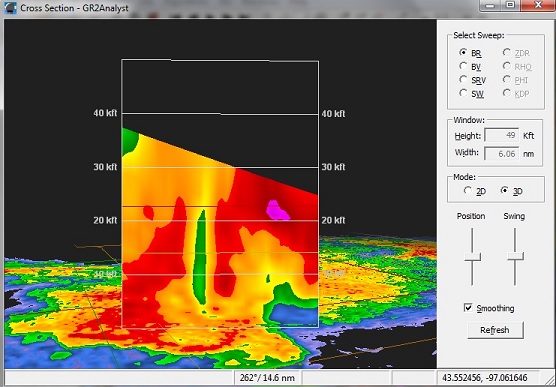Click the magenta high-reflectivity core in cross section

277,210
